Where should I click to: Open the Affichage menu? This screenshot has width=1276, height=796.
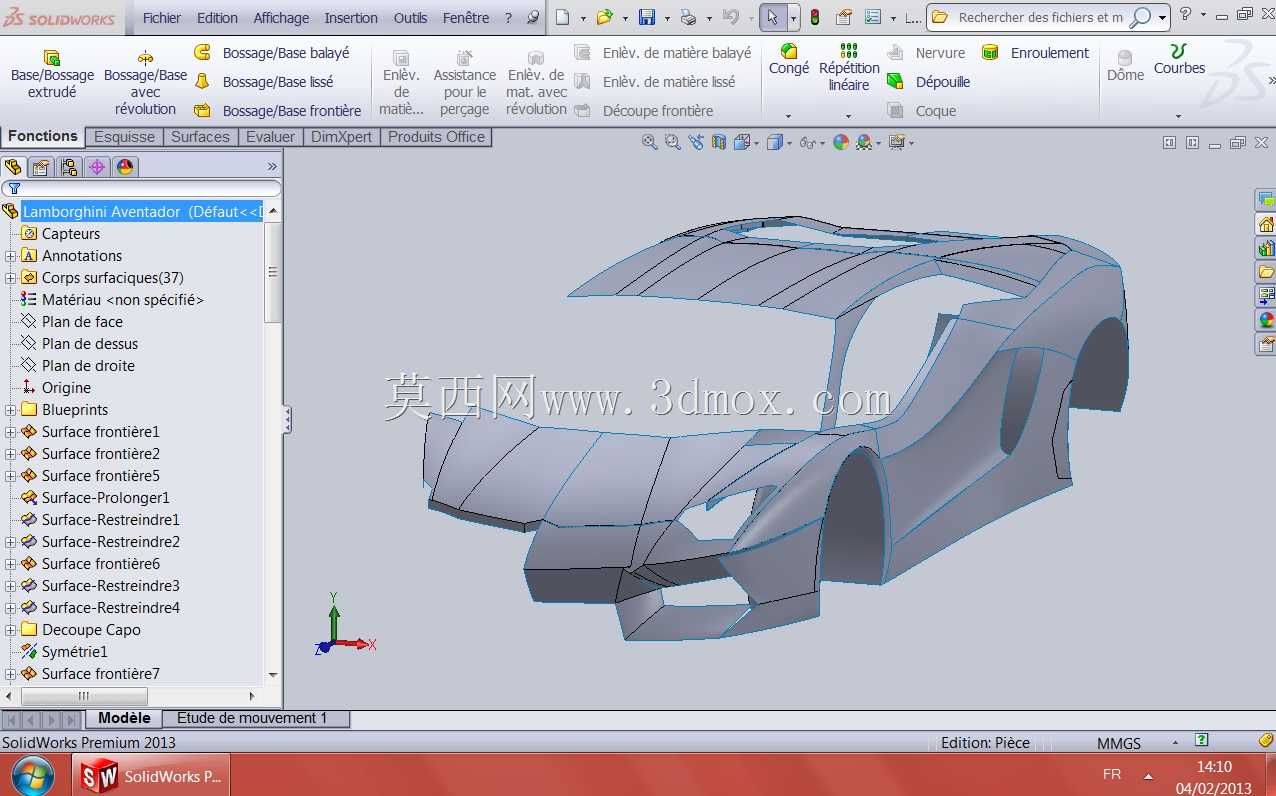point(281,18)
